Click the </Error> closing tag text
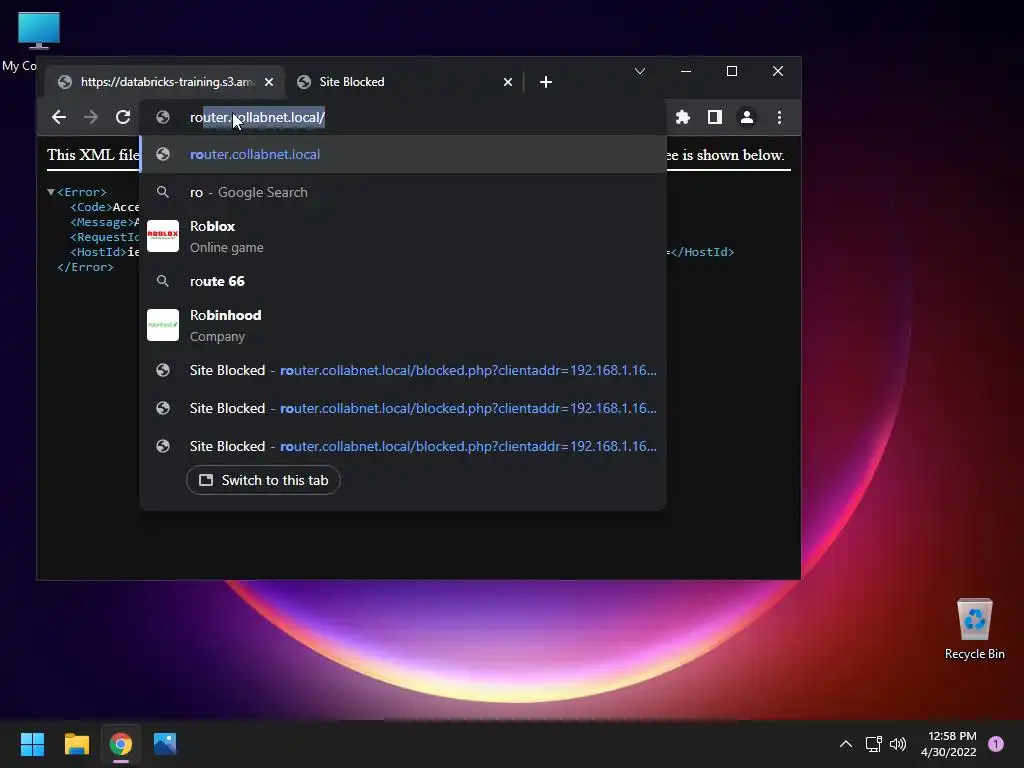Image resolution: width=1024 pixels, height=768 pixels. pyautogui.click(x=86, y=267)
